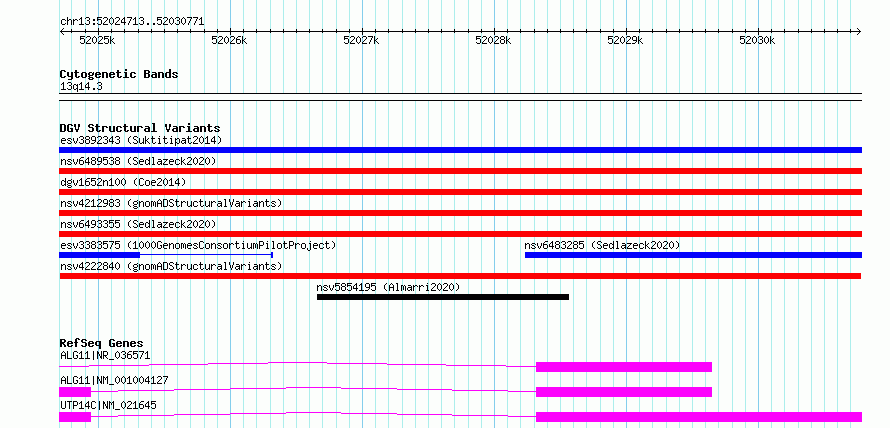890x428 pixels.
Task: Select the ALG11|NR_036571 gene label
Action: click(105, 356)
